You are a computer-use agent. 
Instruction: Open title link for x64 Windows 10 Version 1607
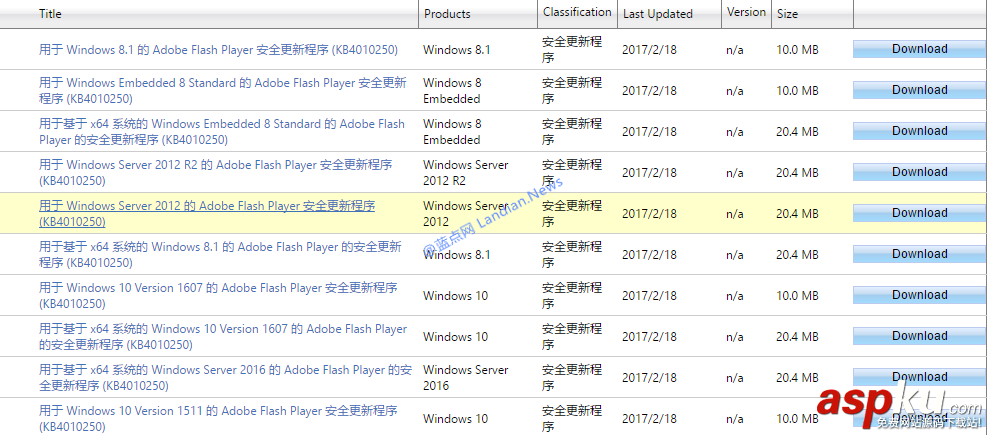click(x=223, y=329)
